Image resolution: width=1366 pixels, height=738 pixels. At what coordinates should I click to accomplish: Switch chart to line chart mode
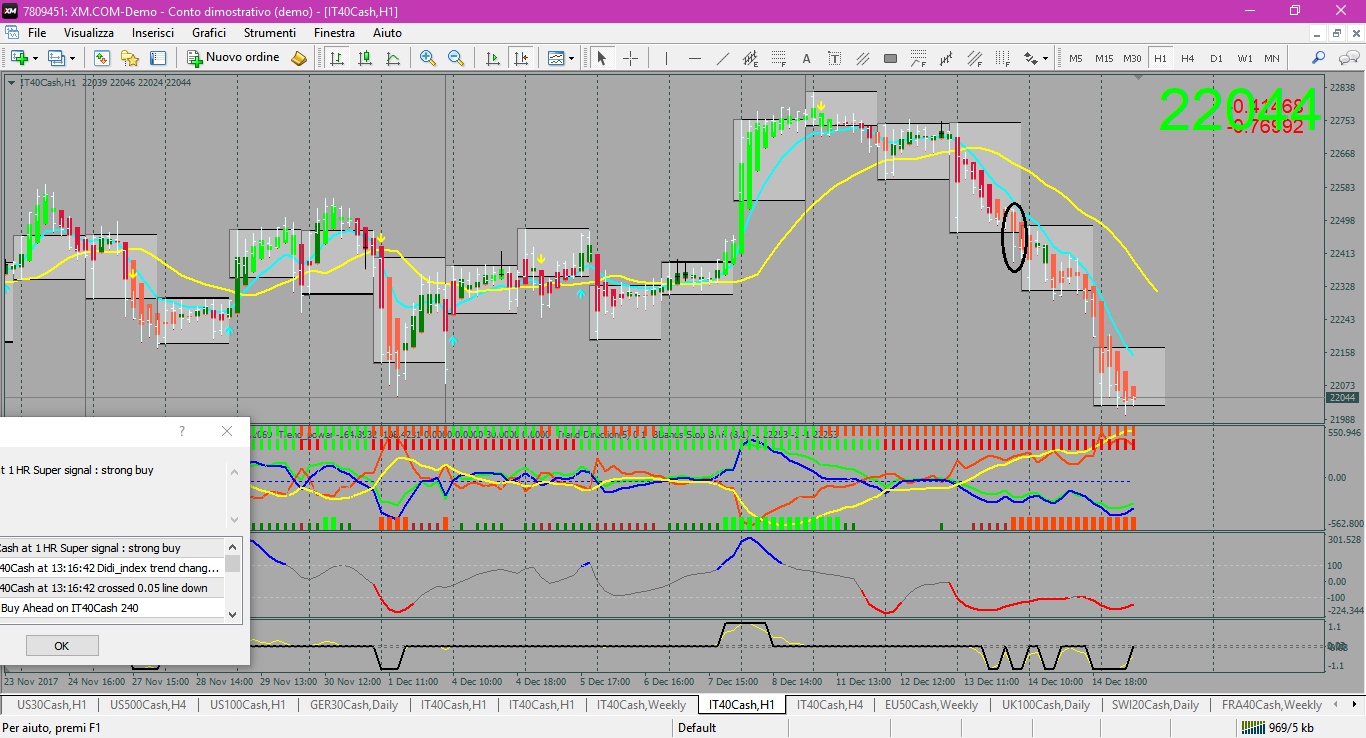click(x=393, y=58)
